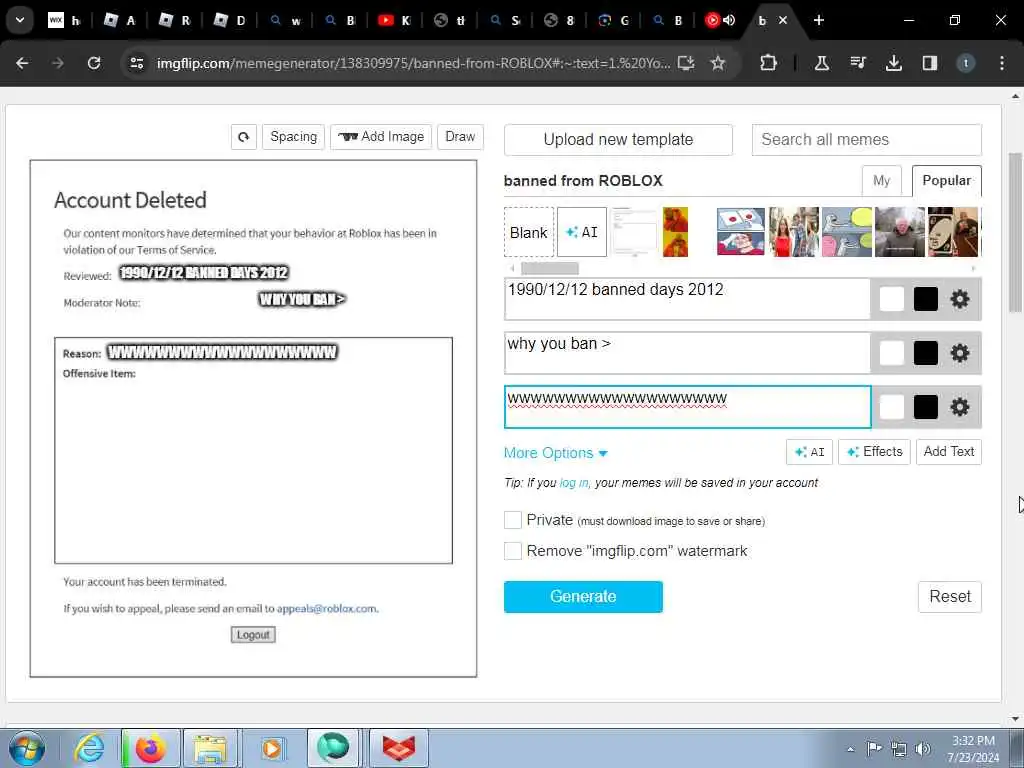
Task: Open the media player taskbar icon
Action: pos(272,748)
